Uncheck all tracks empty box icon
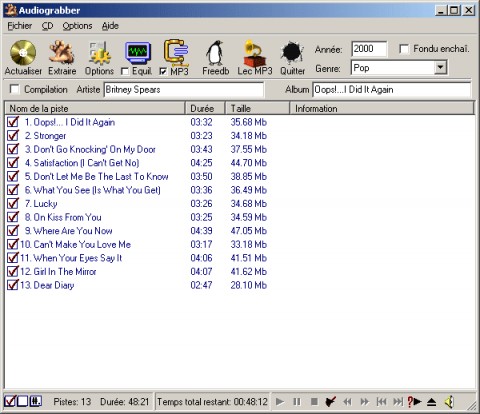This screenshot has width=480, height=414. point(22,401)
